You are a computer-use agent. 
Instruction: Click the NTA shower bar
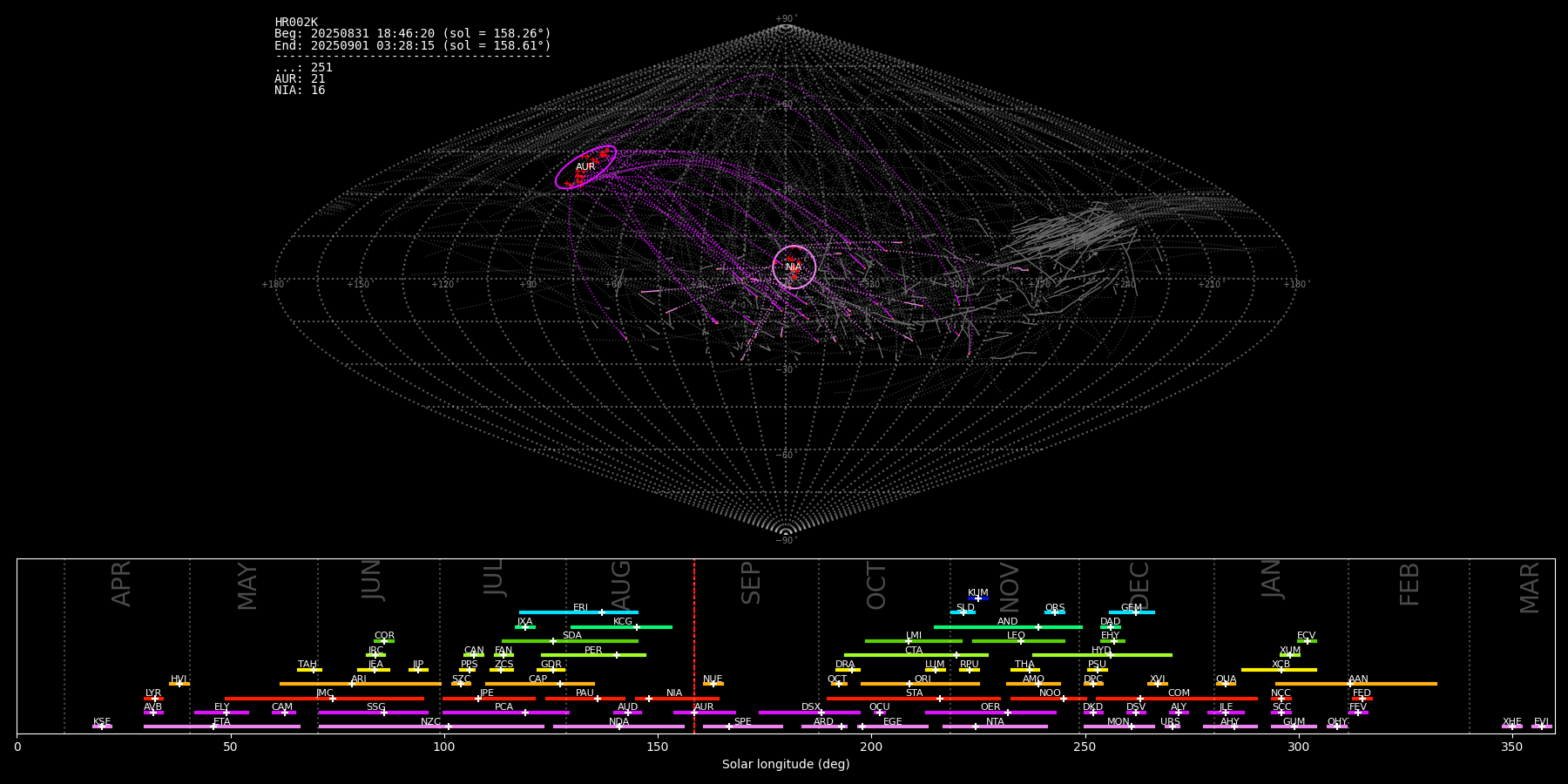[995, 727]
